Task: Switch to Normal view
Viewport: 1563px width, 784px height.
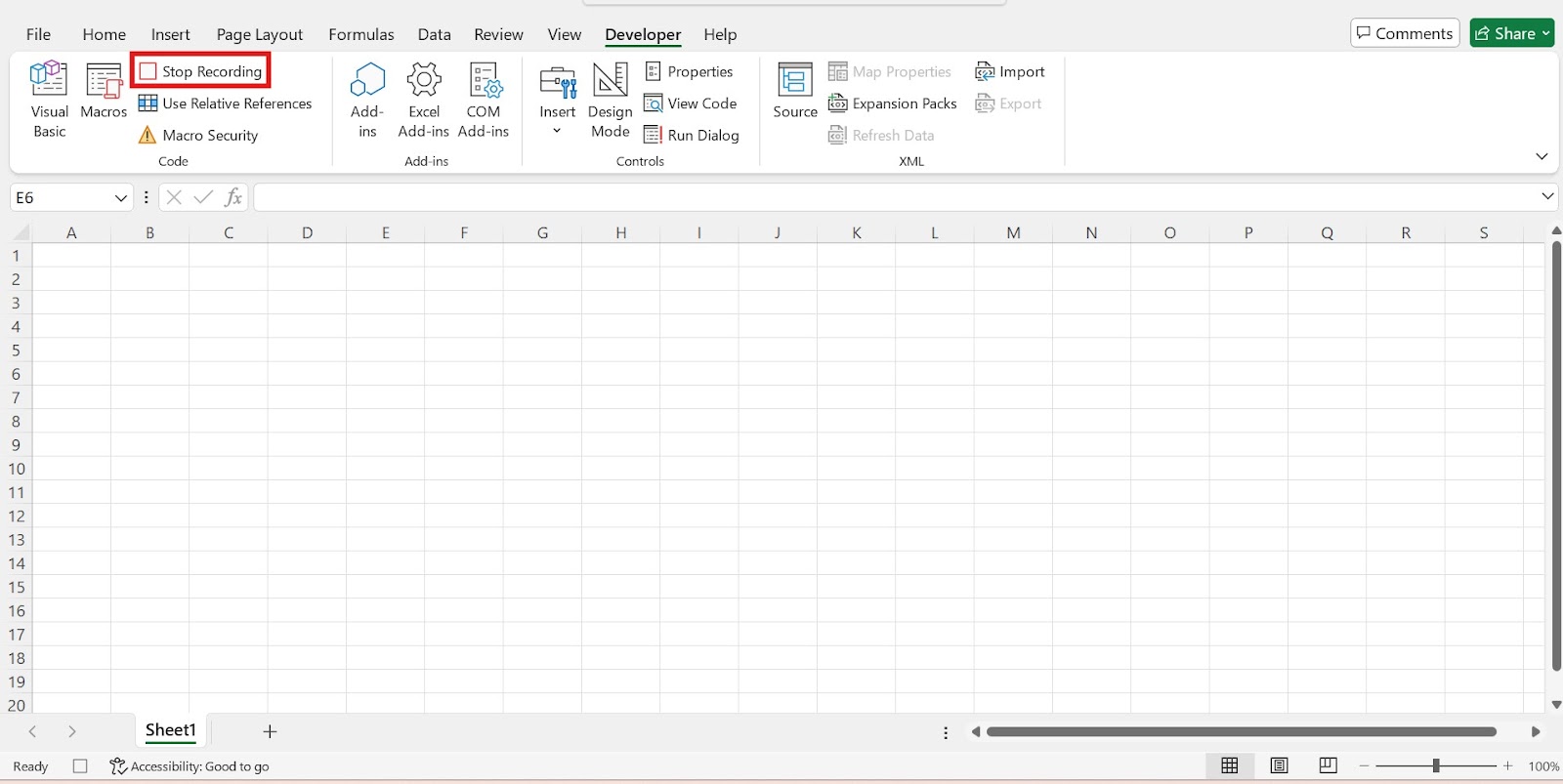Action: [1230, 765]
